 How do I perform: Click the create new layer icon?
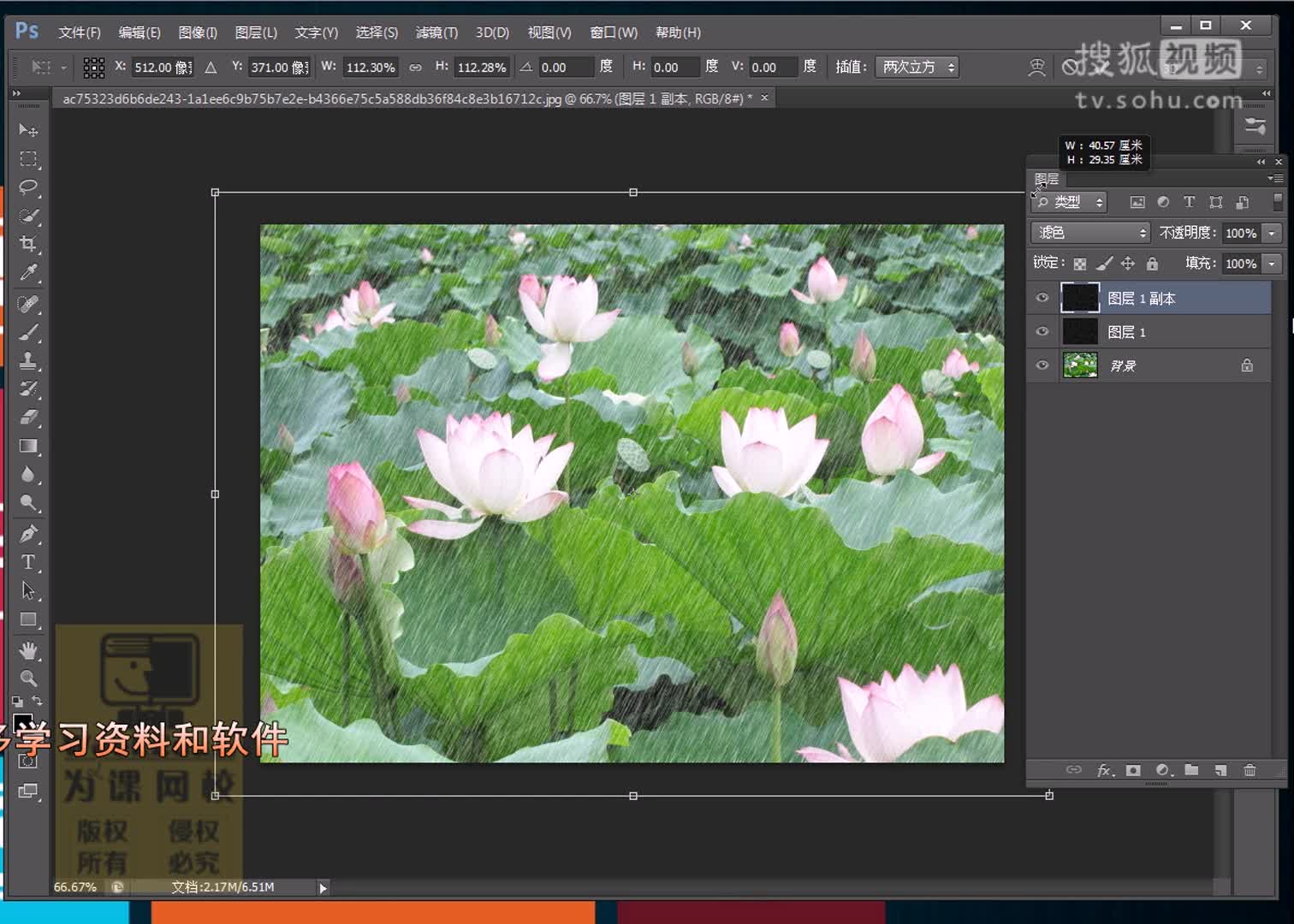(1220, 770)
